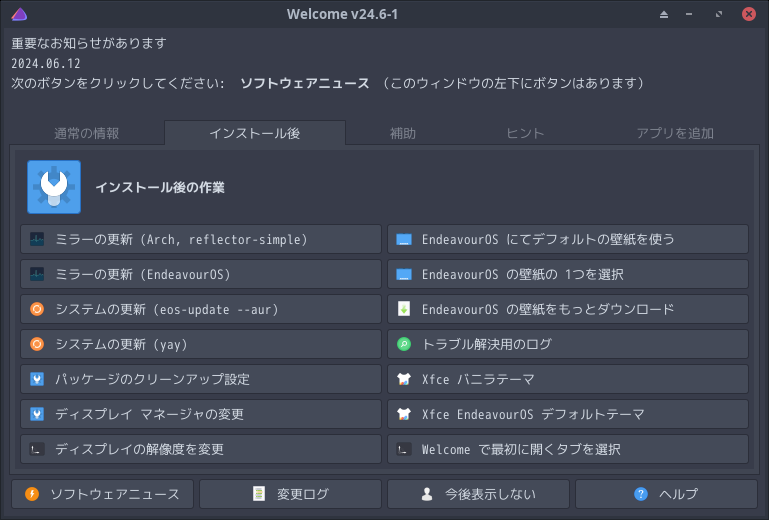Click the lightning icon on ソフトウェアニュース button
Viewport: 769px width, 520px height.
tap(32, 494)
